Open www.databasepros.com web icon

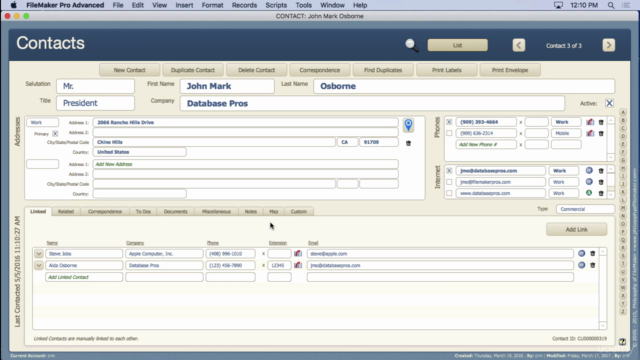tap(589, 193)
